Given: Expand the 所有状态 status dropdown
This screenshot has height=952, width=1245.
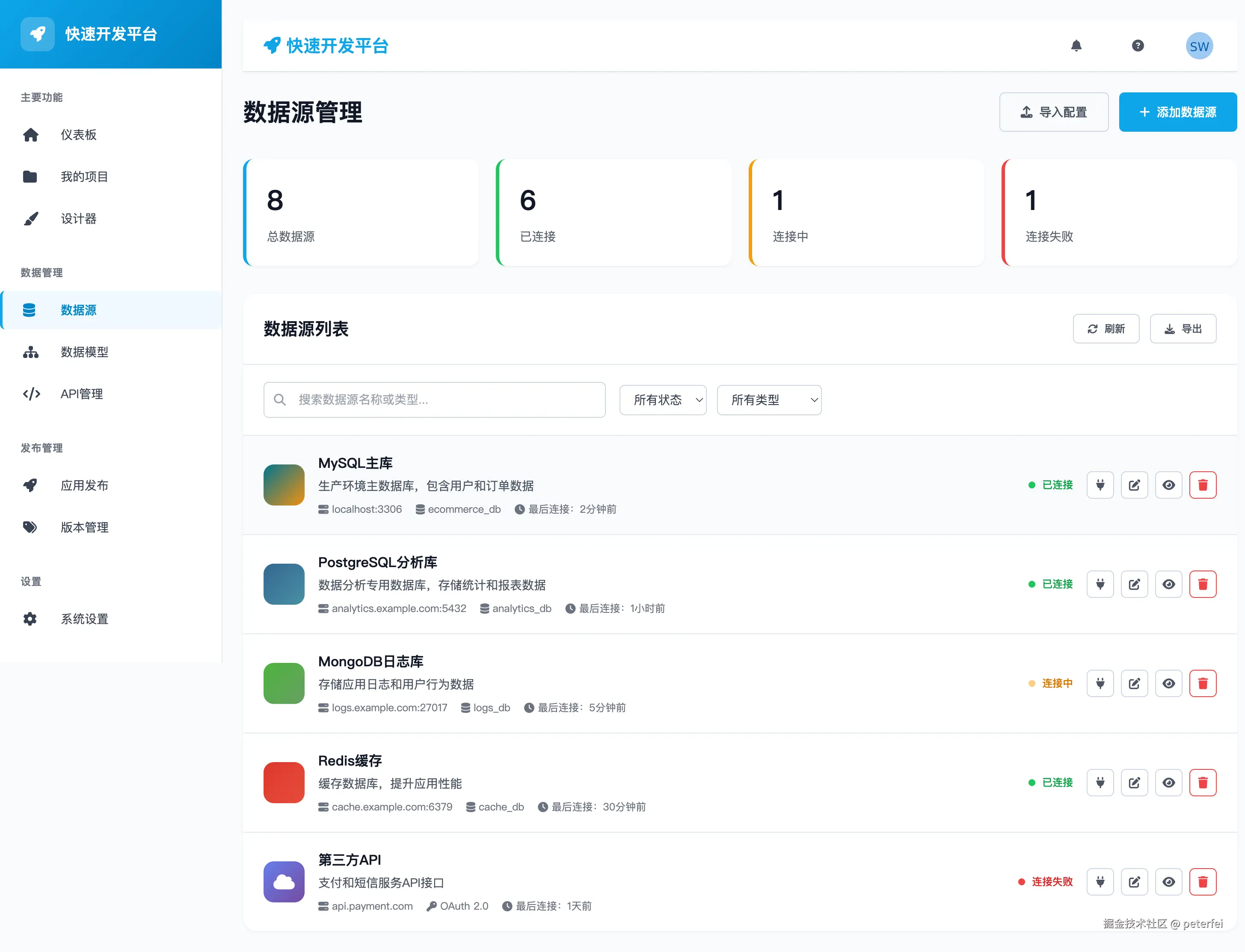Looking at the screenshot, I should click(662, 400).
